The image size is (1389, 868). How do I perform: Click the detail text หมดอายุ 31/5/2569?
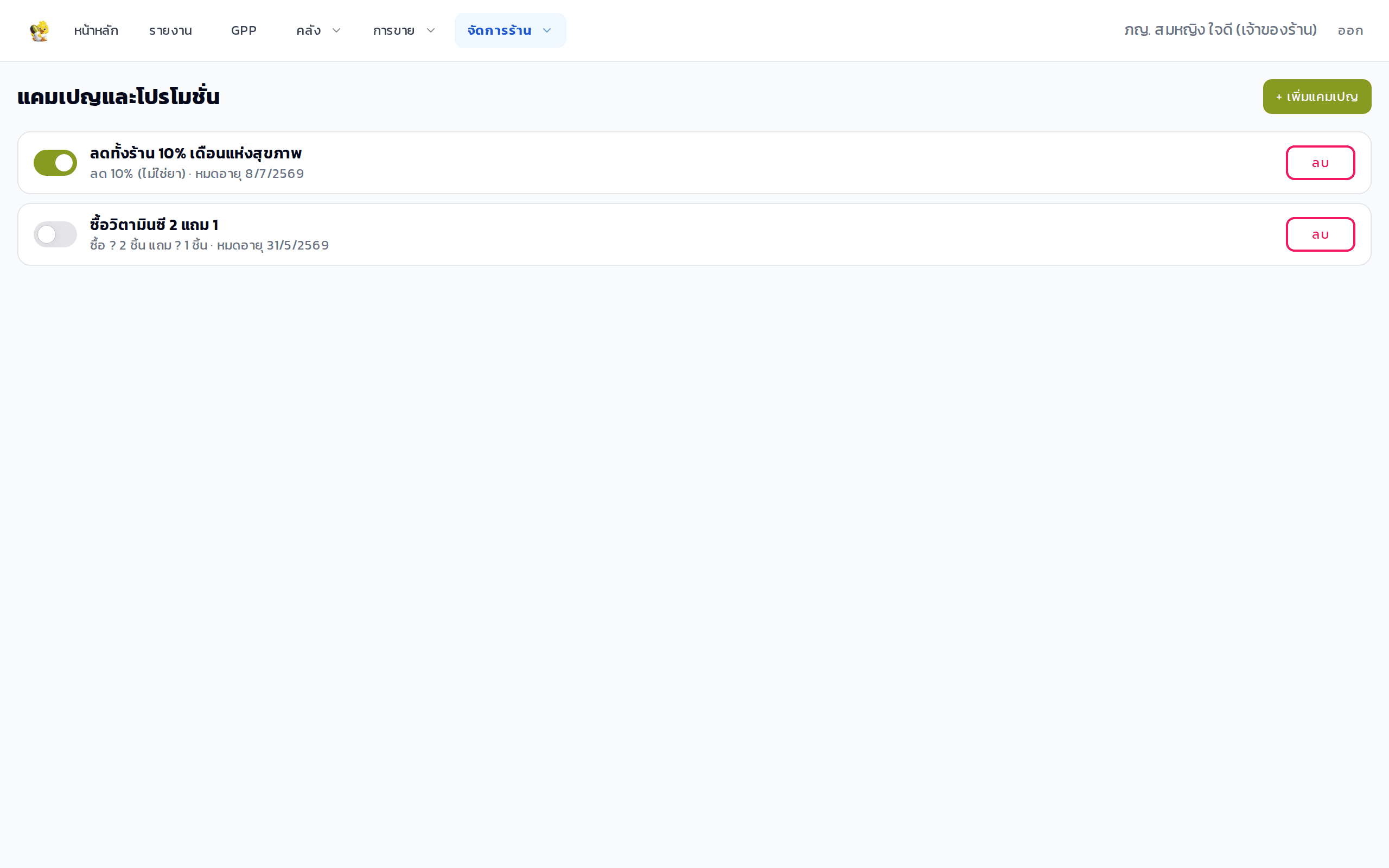pos(272,245)
